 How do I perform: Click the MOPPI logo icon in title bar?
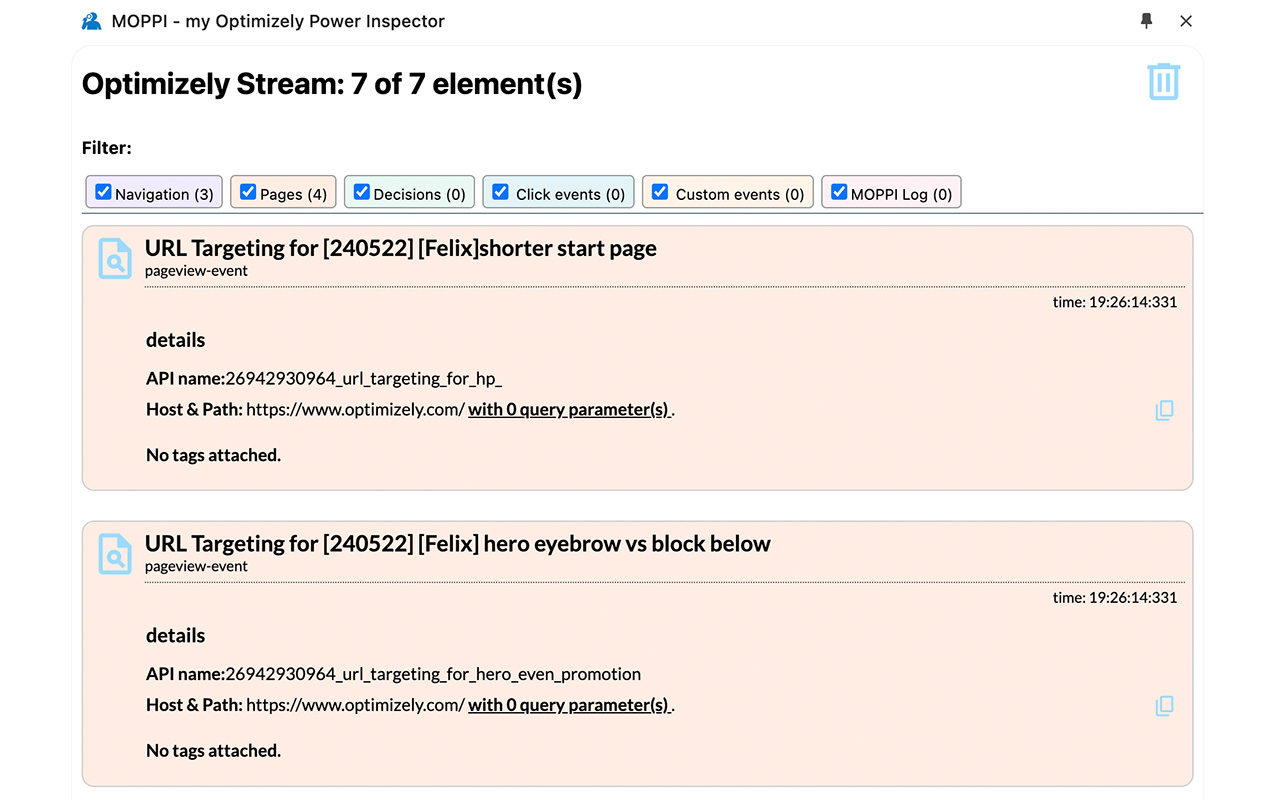point(91,21)
